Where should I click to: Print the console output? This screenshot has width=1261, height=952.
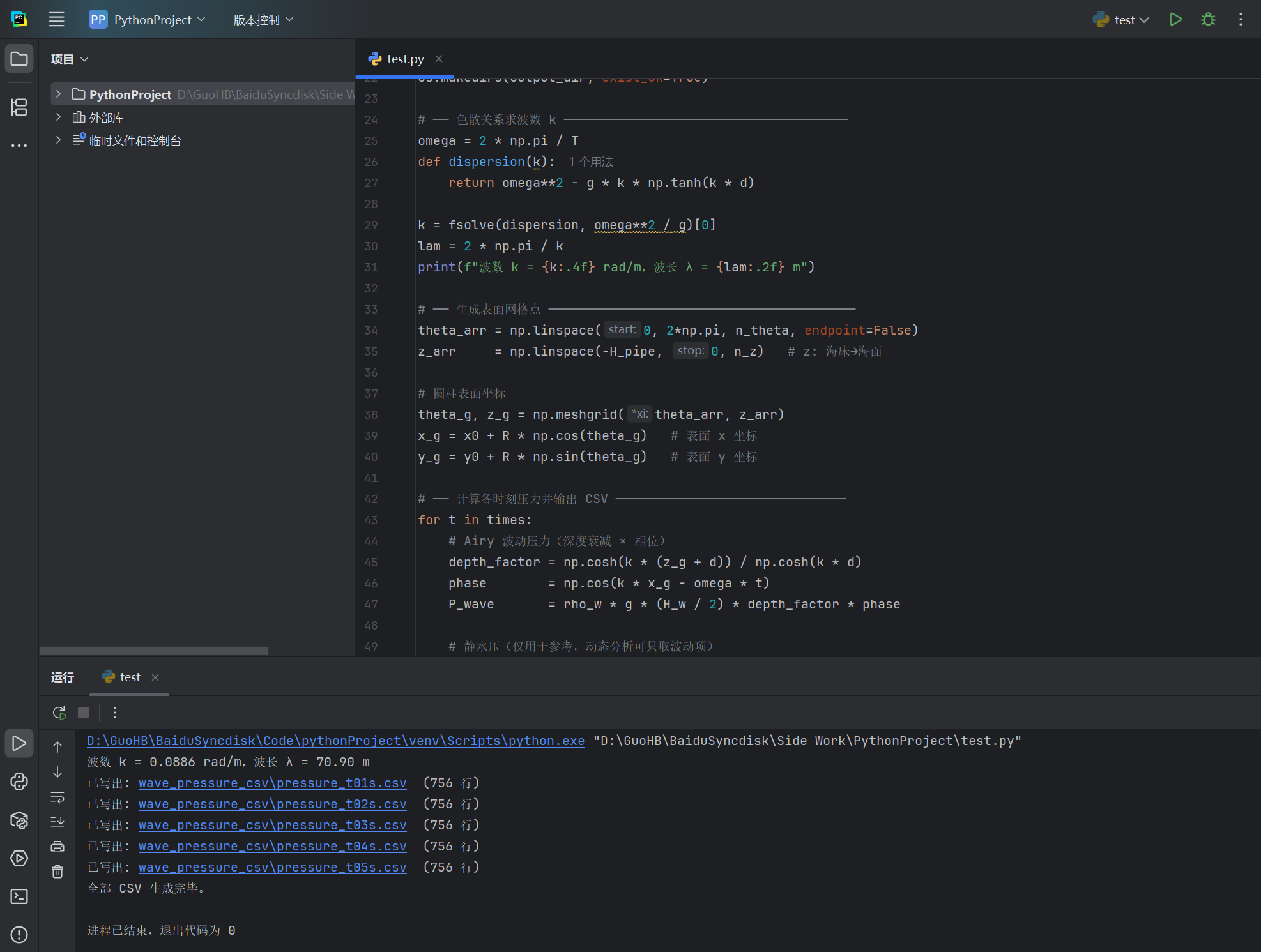click(57, 847)
